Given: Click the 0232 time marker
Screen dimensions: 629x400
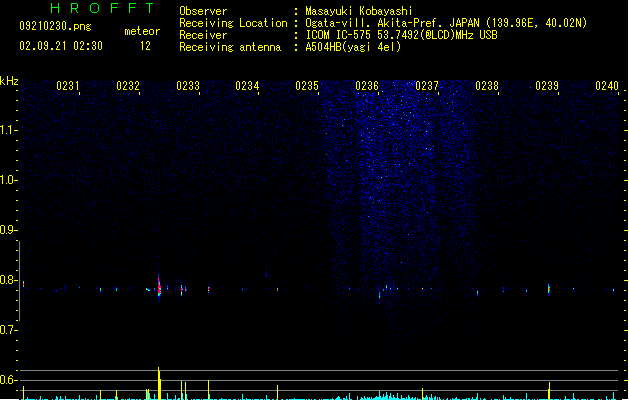Looking at the screenshot, I should (128, 86).
